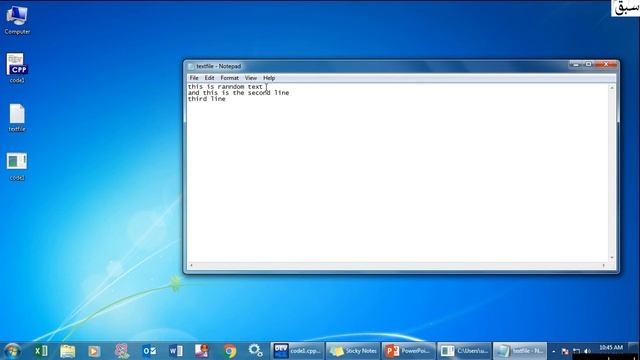
Task: Open the network tray icon
Action: tap(576, 351)
